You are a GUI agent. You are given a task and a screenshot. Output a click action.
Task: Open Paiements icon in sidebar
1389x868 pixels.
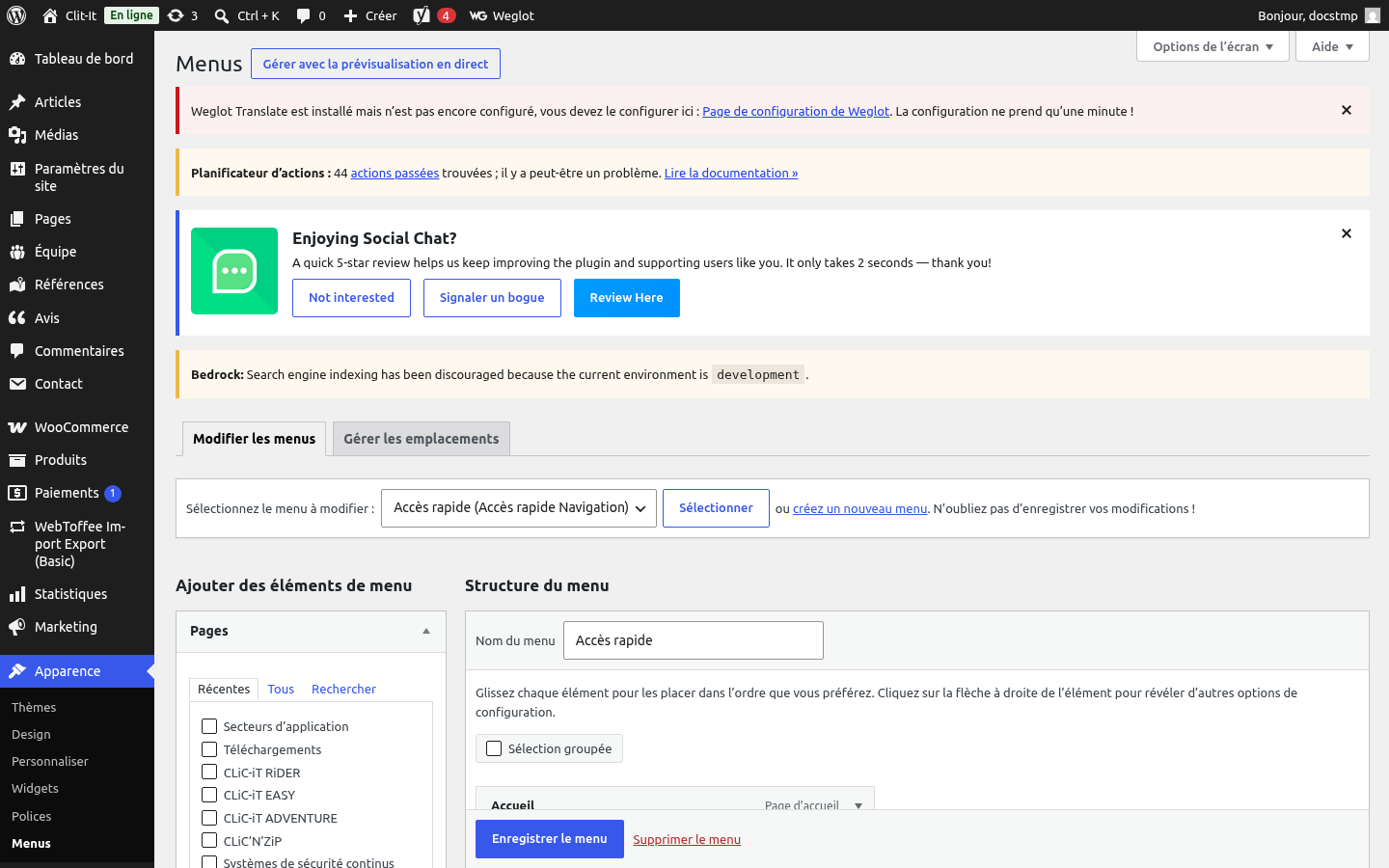(17, 493)
